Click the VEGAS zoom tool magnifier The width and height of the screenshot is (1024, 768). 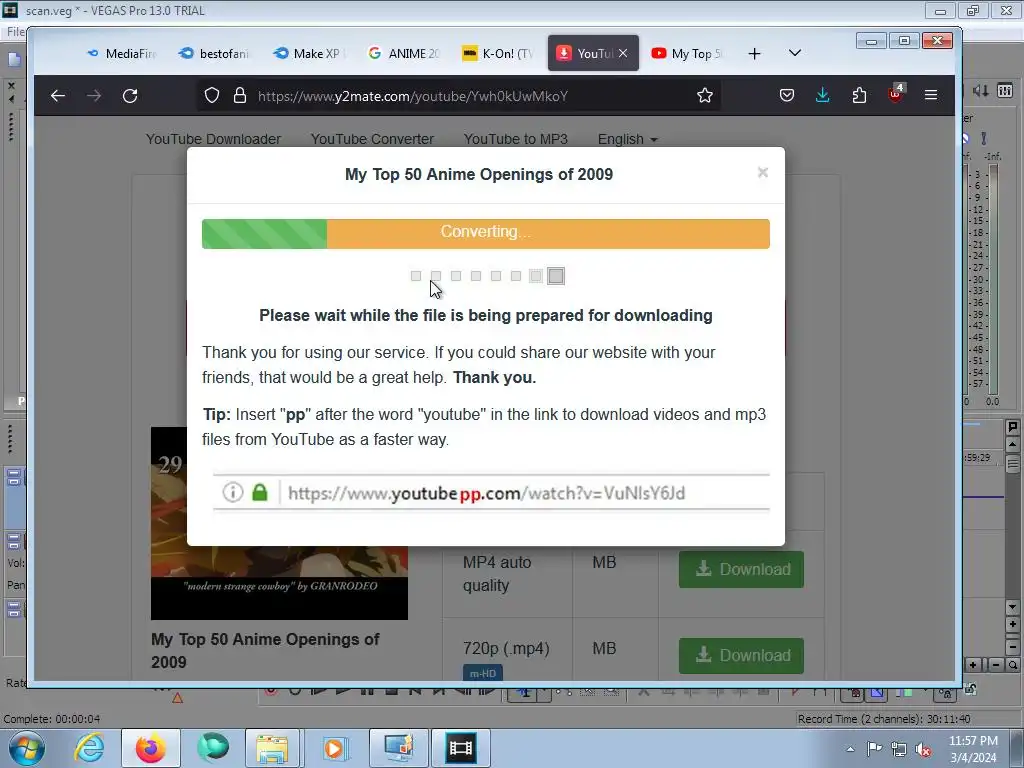(x=1013, y=665)
